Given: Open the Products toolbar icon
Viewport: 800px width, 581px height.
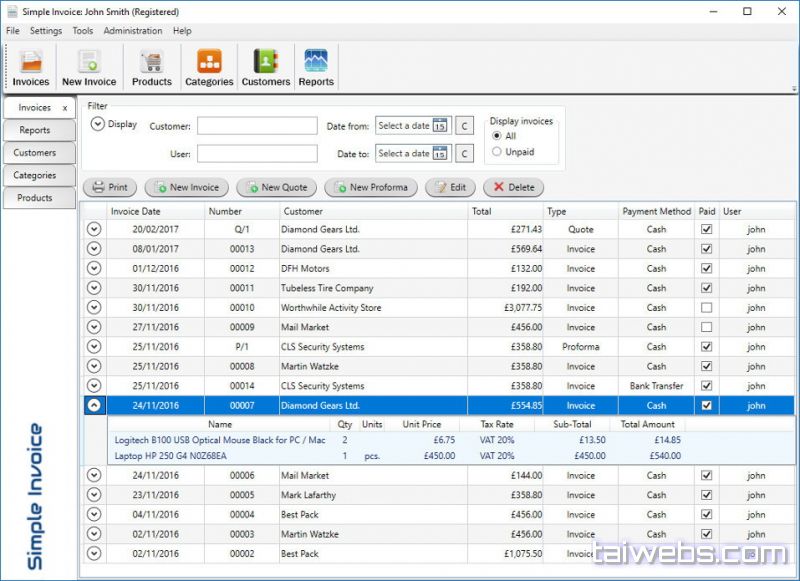Looking at the screenshot, I should pos(151,67).
